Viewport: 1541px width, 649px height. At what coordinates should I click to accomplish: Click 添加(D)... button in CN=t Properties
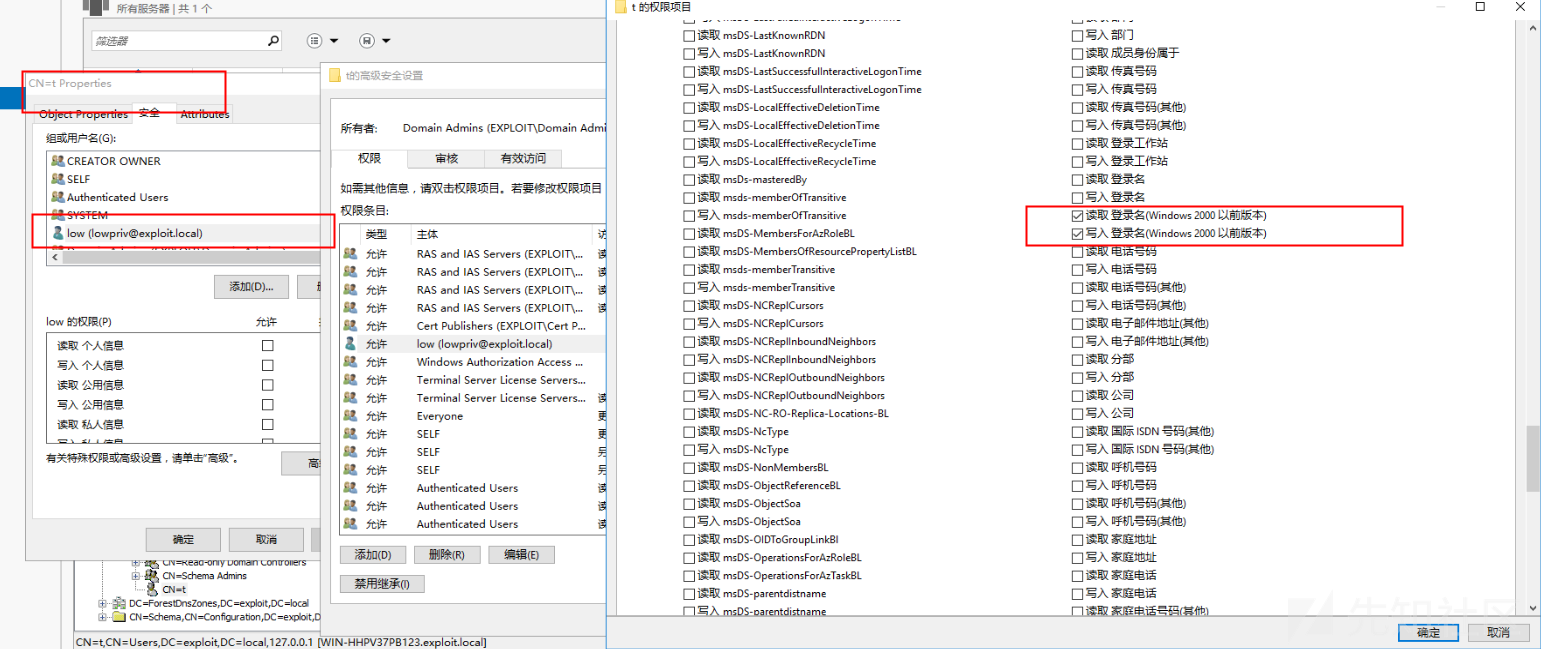[251, 287]
